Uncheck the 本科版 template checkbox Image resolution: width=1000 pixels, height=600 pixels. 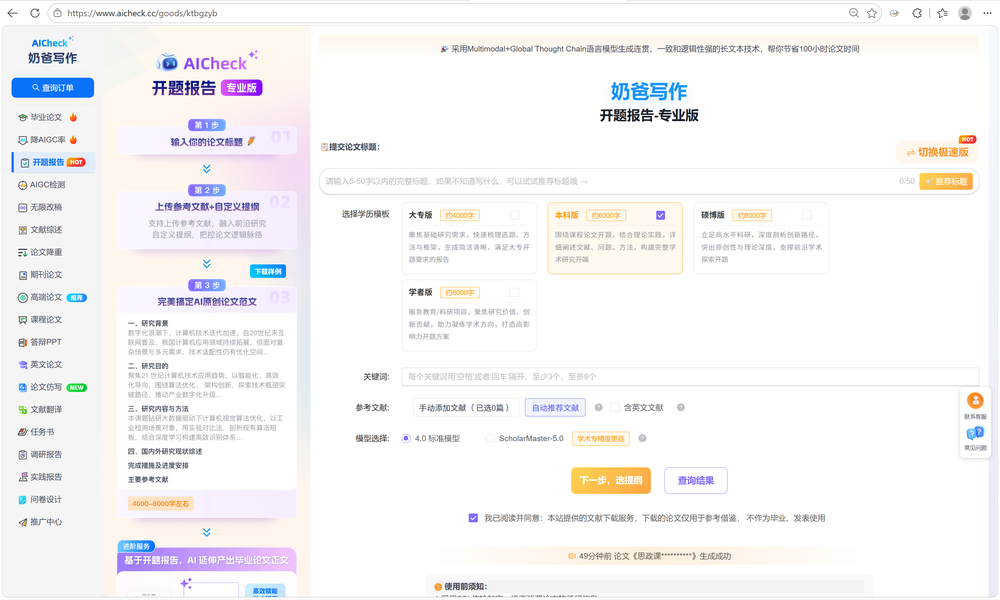click(x=661, y=216)
